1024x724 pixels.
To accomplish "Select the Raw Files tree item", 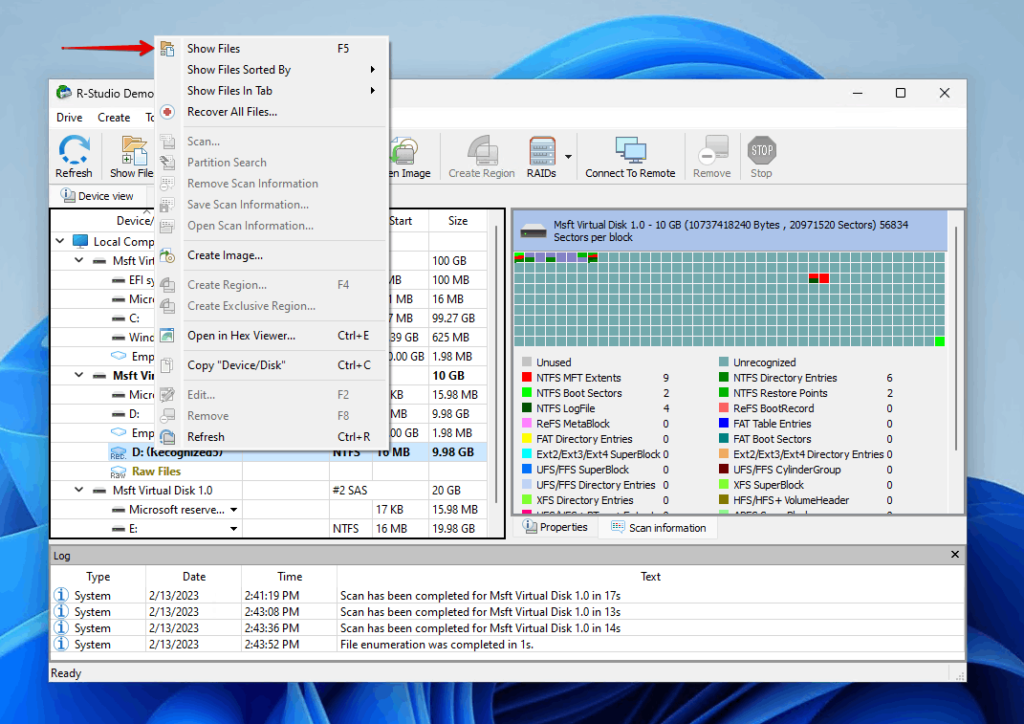I will click(x=157, y=471).
